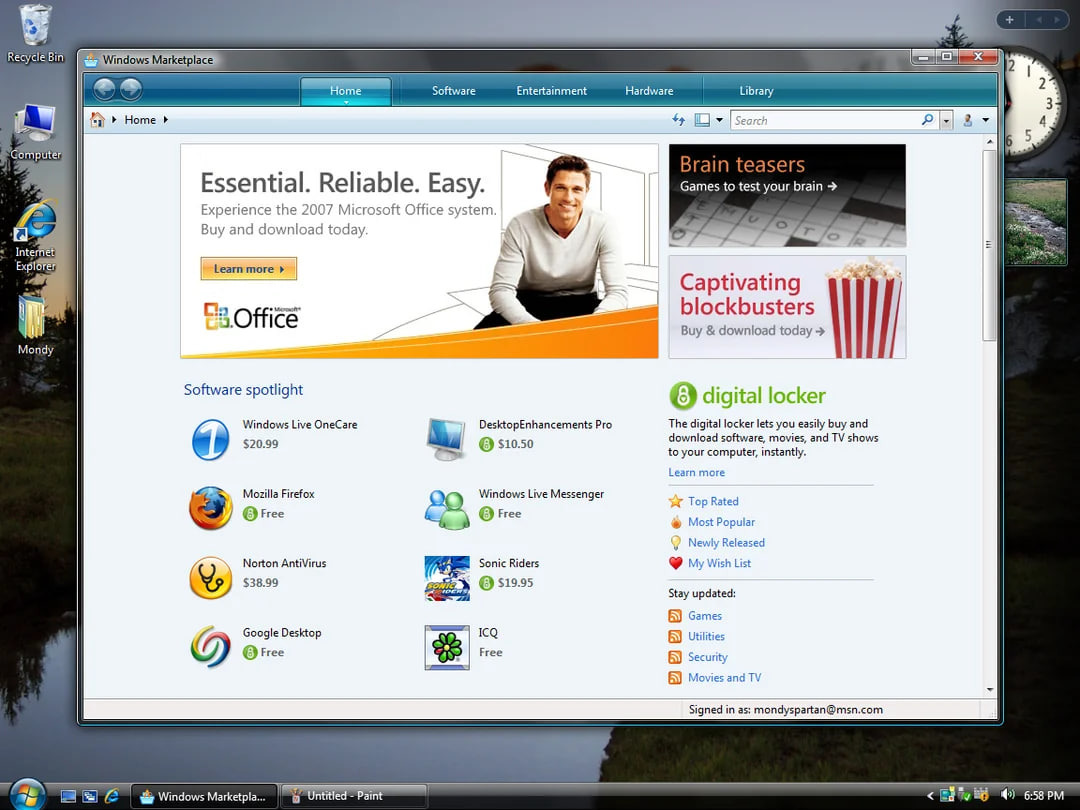Click the My Wish List heart icon

(676, 563)
